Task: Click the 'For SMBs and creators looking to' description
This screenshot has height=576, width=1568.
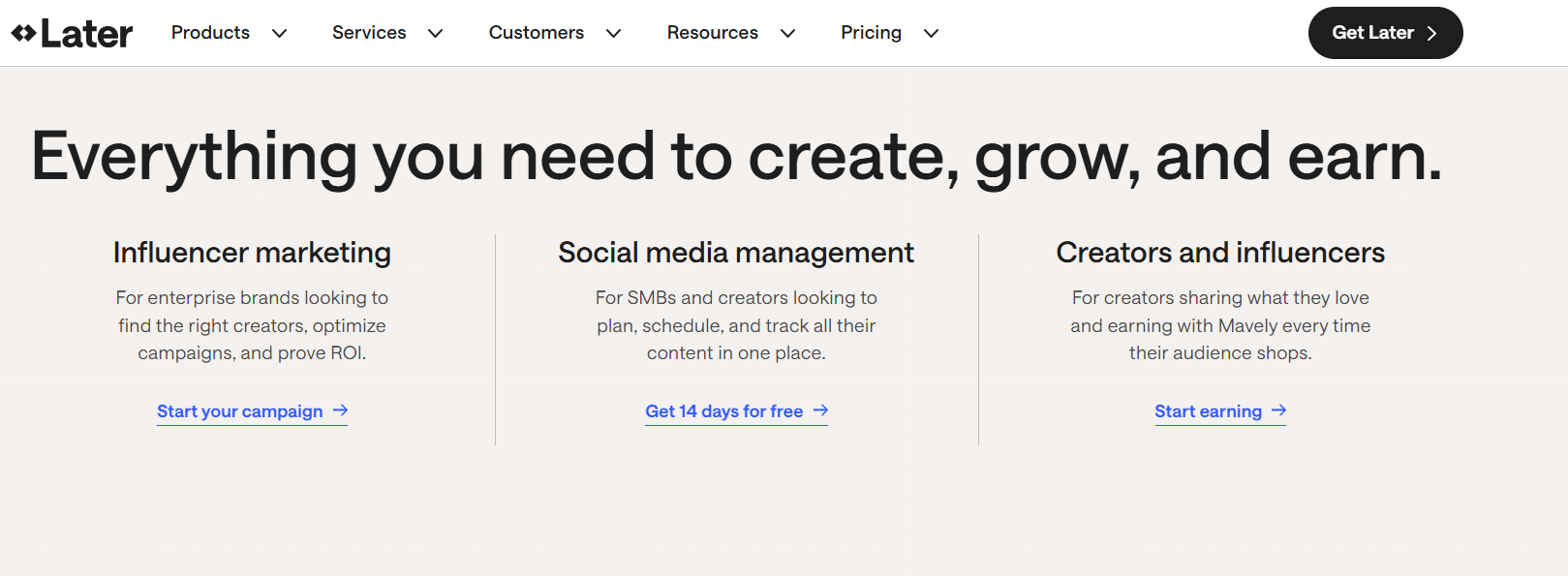Action: point(736,325)
